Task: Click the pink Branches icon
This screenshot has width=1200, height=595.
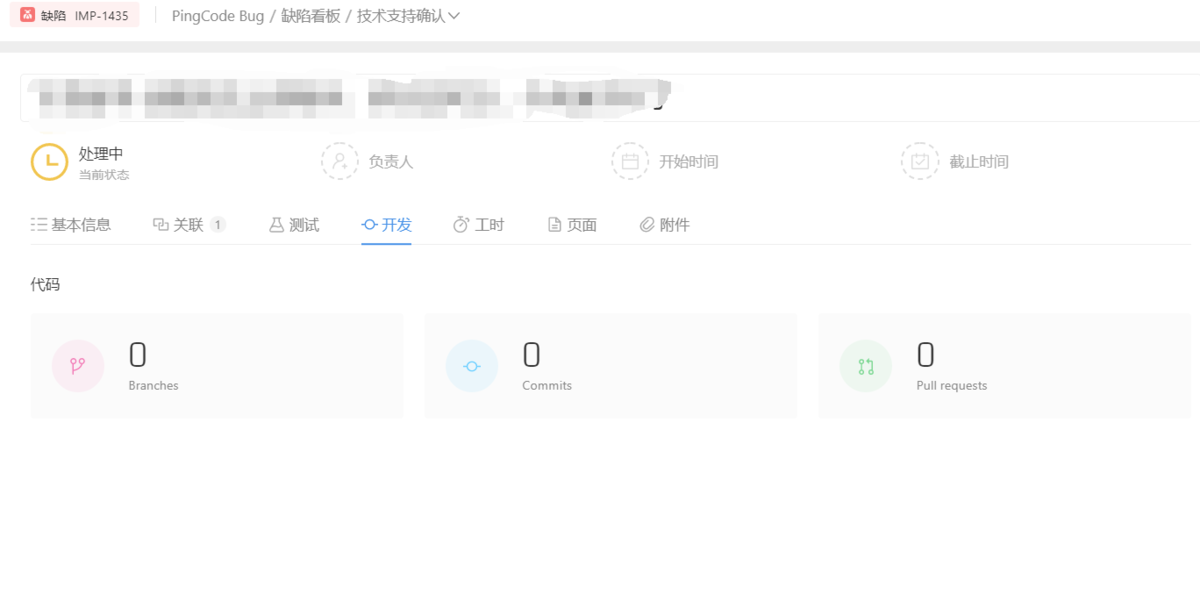Action: click(77, 365)
